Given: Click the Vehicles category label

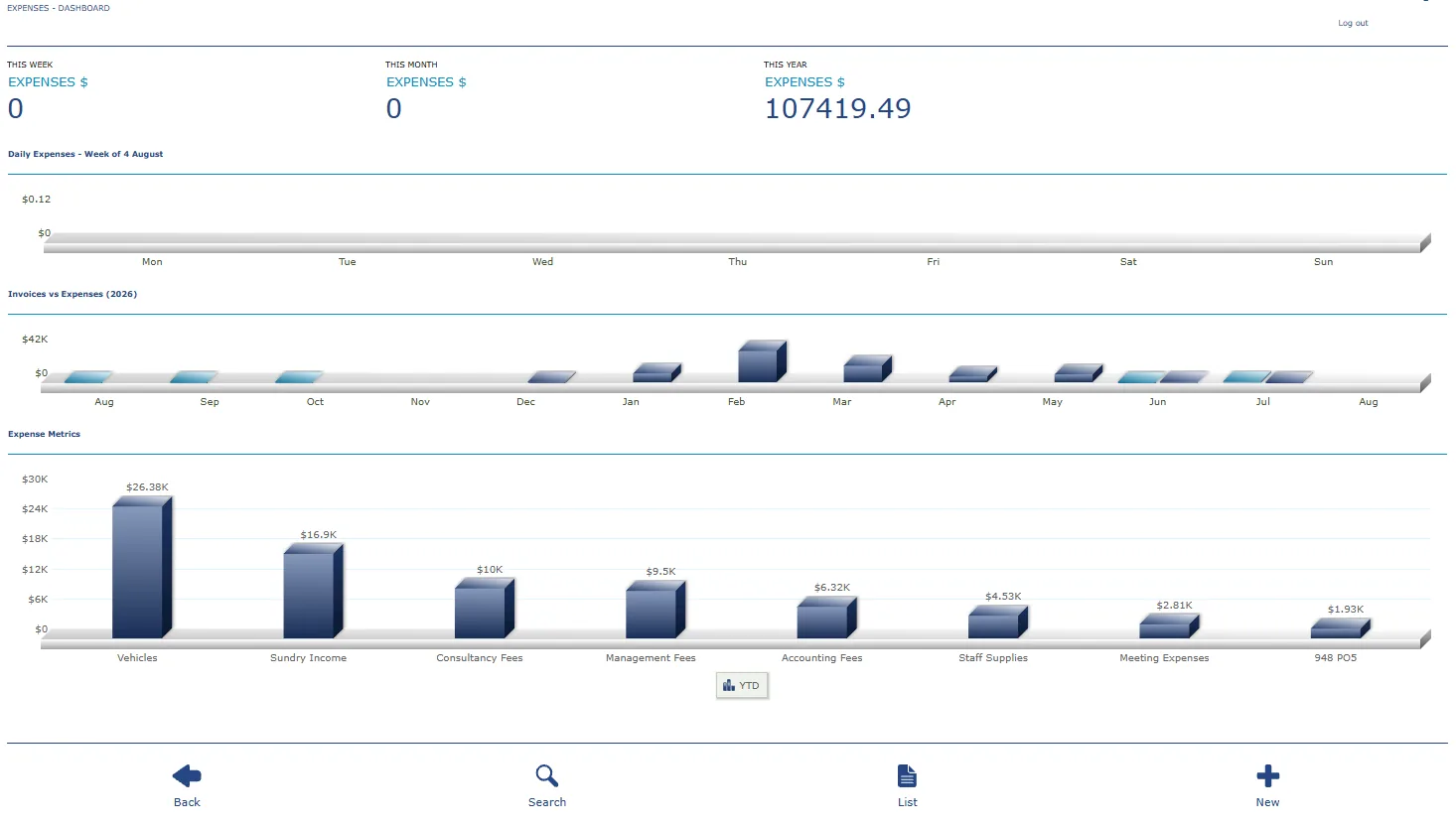Looking at the screenshot, I should pyautogui.click(x=137, y=658).
